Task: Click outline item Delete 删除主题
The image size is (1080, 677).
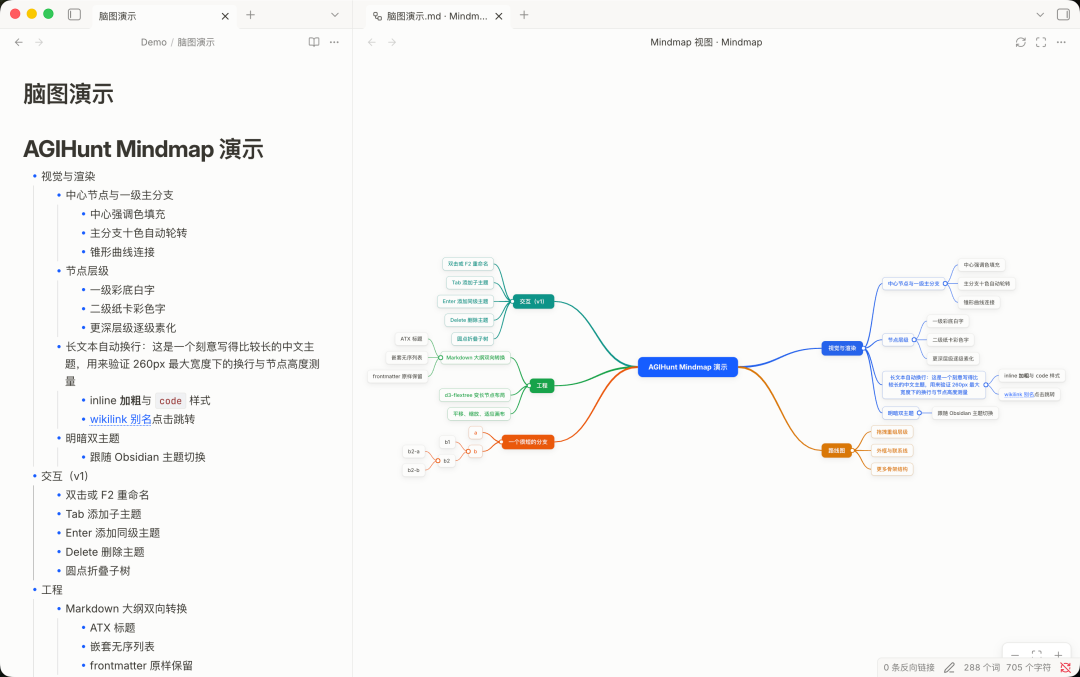Action: [x=105, y=552]
